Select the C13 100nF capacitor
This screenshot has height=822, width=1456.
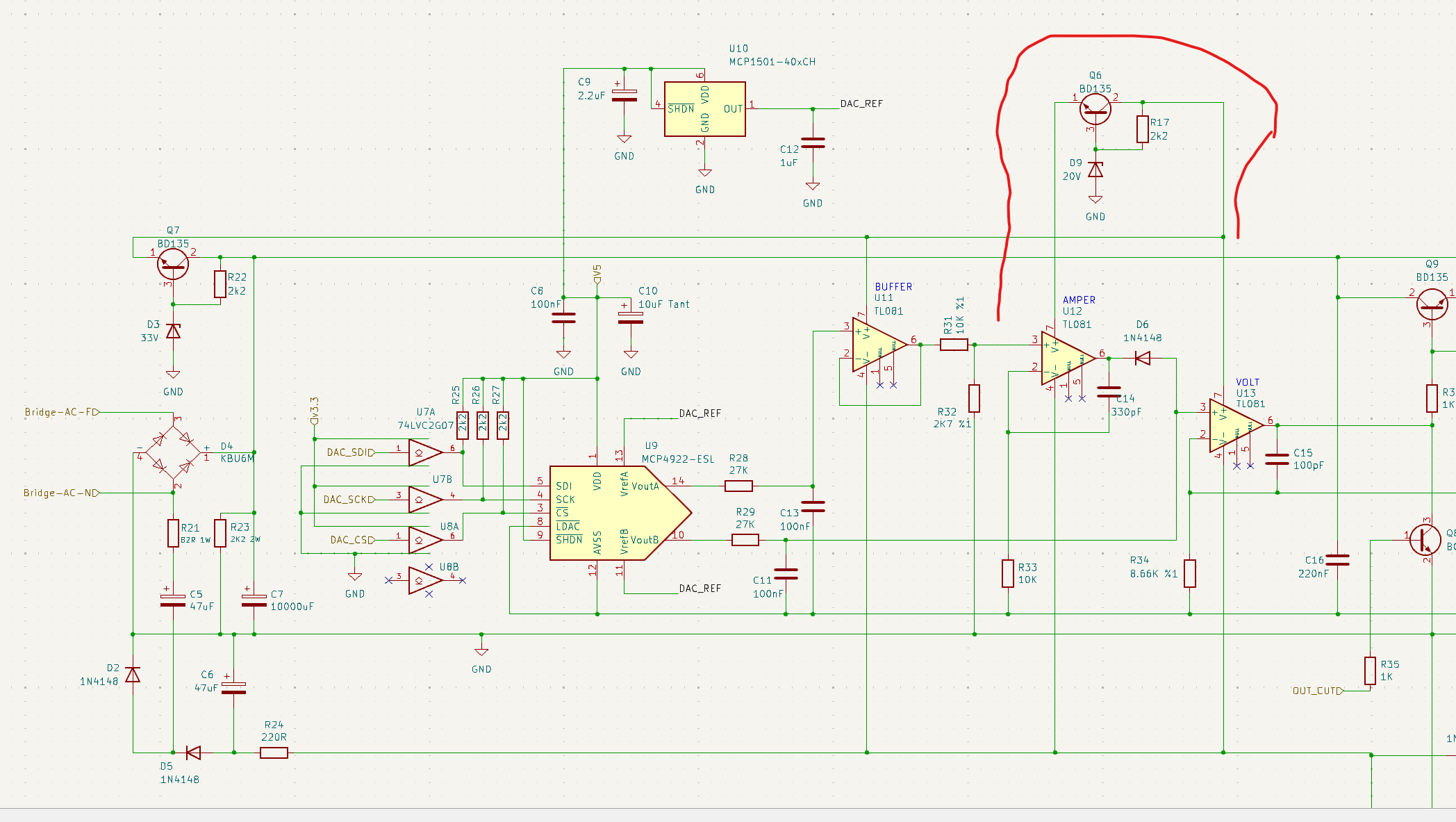[x=813, y=507]
